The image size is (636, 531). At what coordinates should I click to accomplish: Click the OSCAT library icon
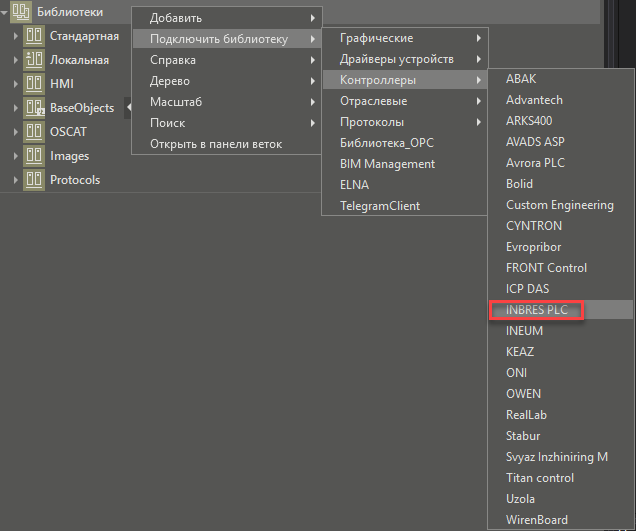(x=34, y=132)
